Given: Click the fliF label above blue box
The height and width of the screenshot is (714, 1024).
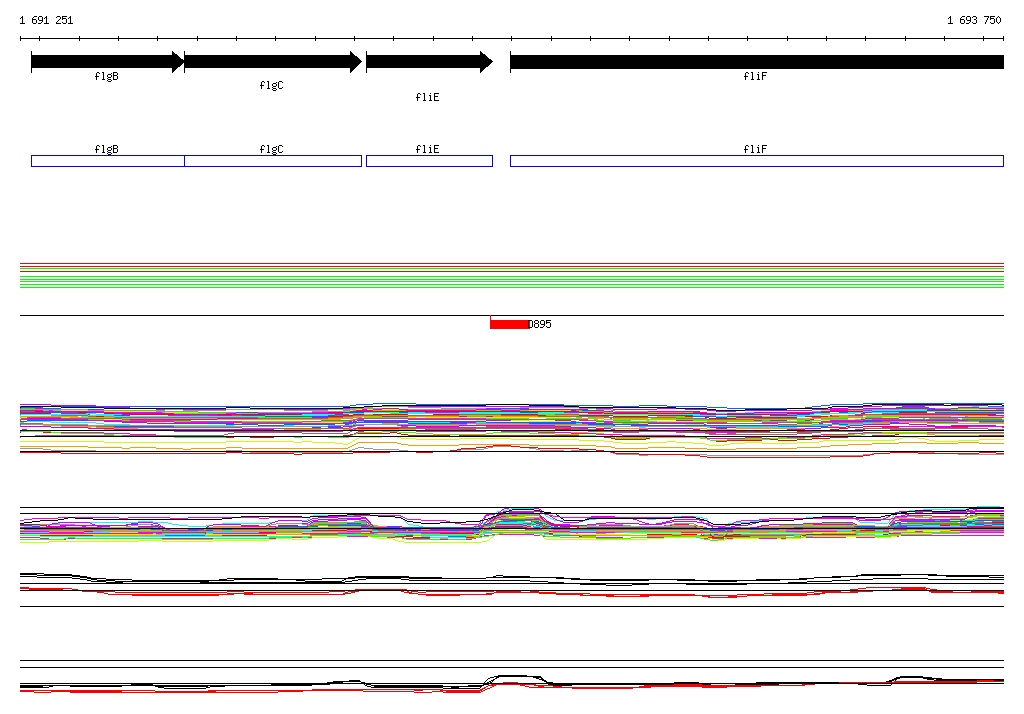Looking at the screenshot, I should coord(755,149).
